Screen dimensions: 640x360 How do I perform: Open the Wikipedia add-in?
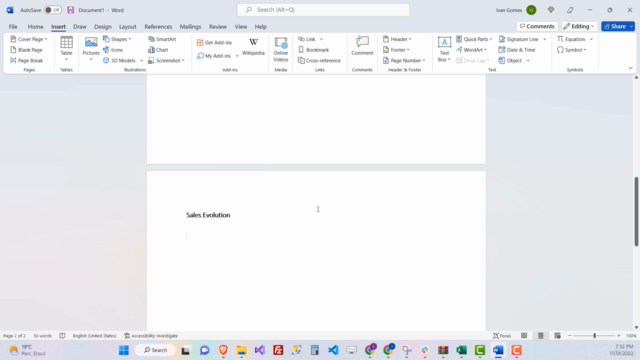(x=253, y=47)
